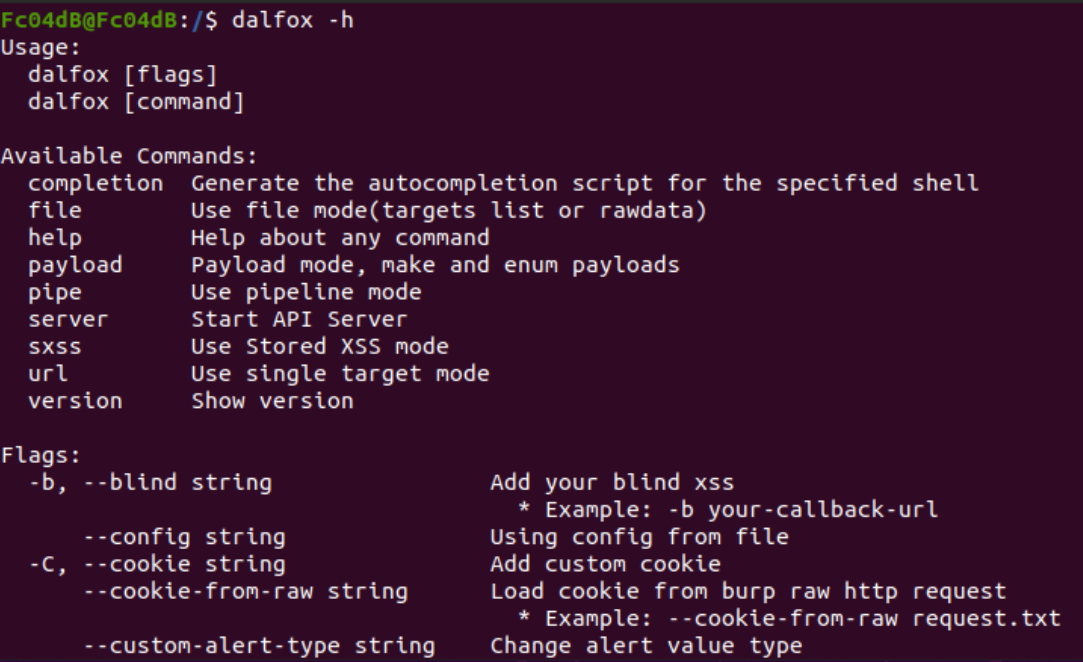Click the 'Available Commands:' heading
The height and width of the screenshot is (662, 1083).
pos(129,156)
